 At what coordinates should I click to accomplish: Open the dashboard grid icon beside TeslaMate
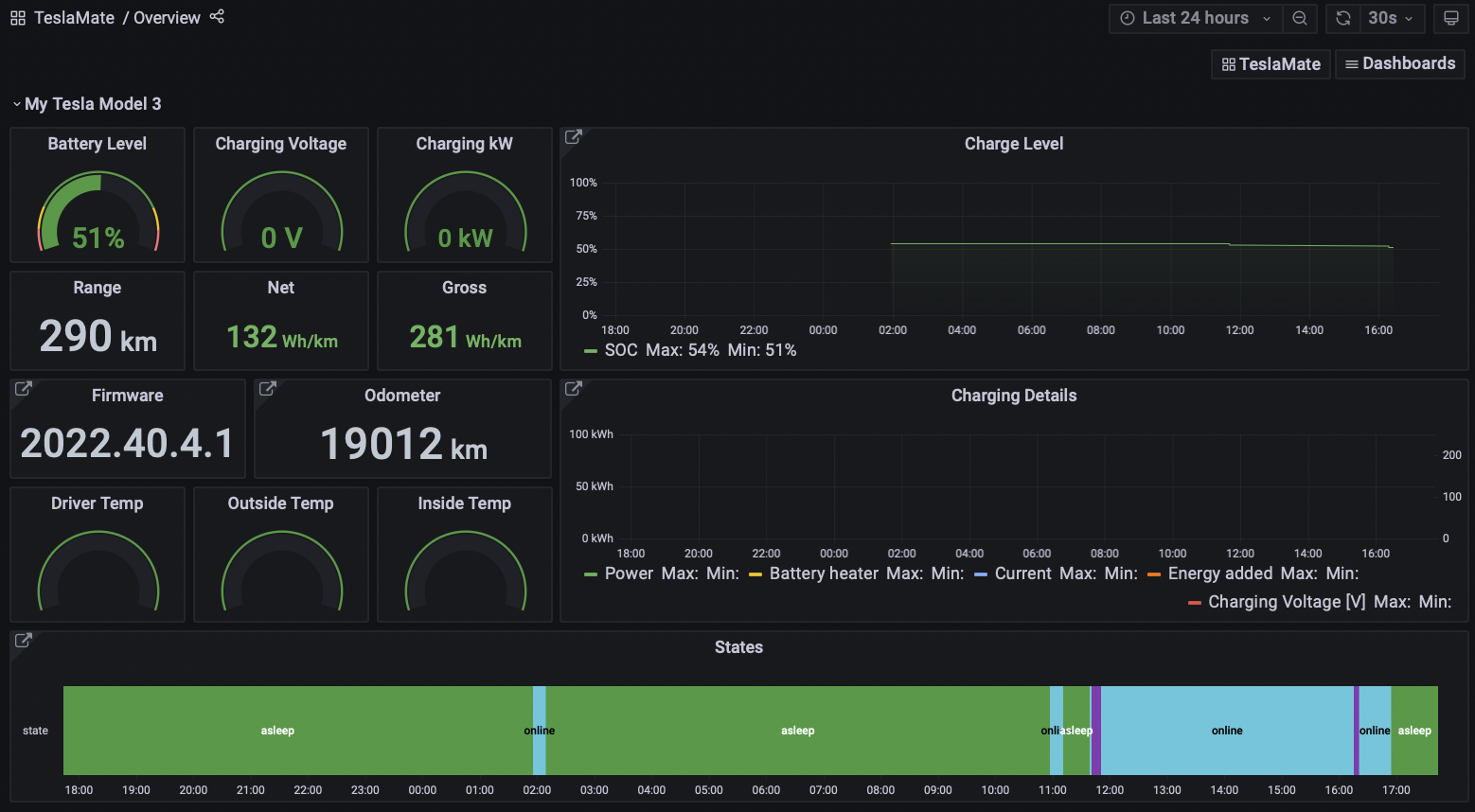pos(18,18)
